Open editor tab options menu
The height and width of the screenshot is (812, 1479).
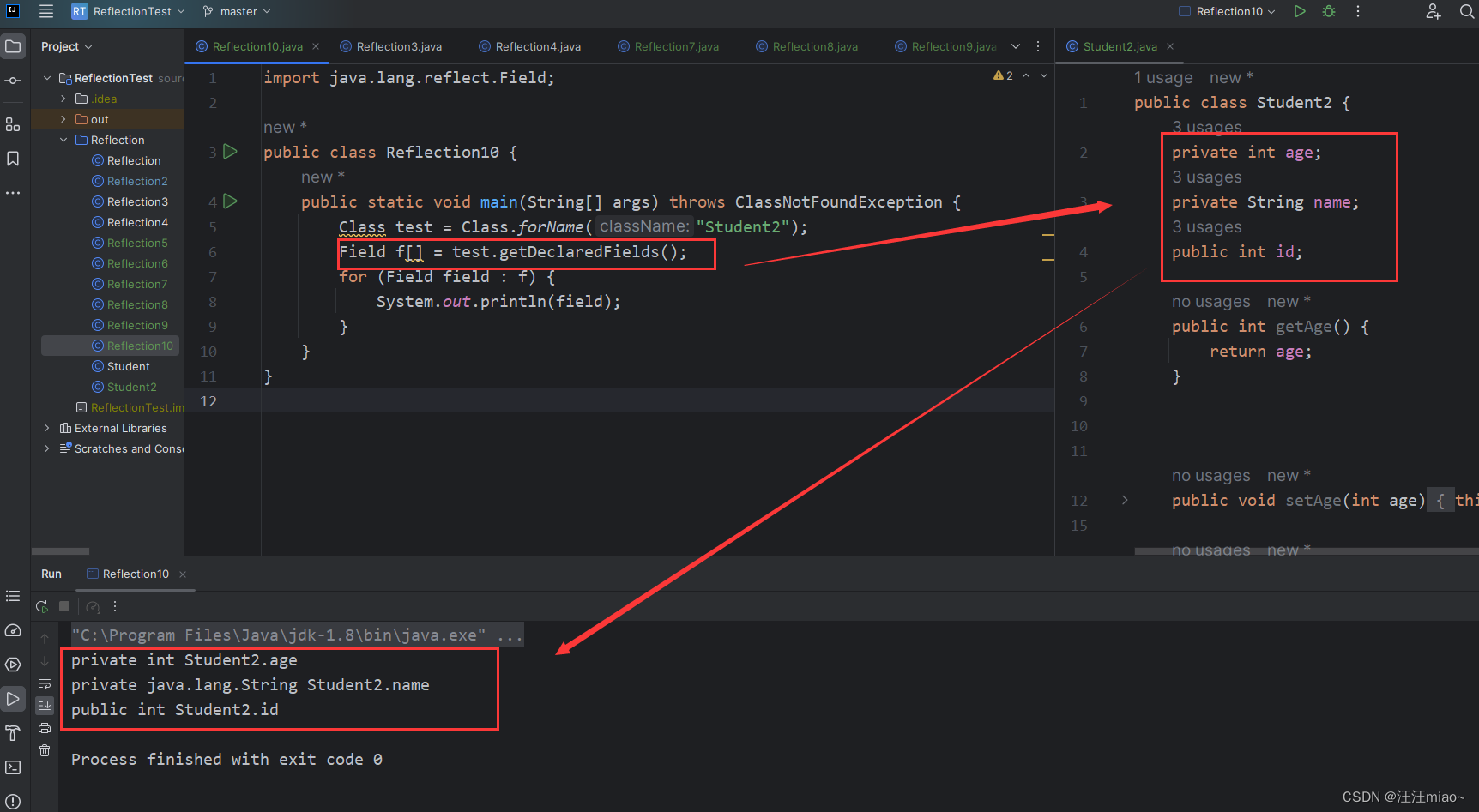click(1038, 46)
